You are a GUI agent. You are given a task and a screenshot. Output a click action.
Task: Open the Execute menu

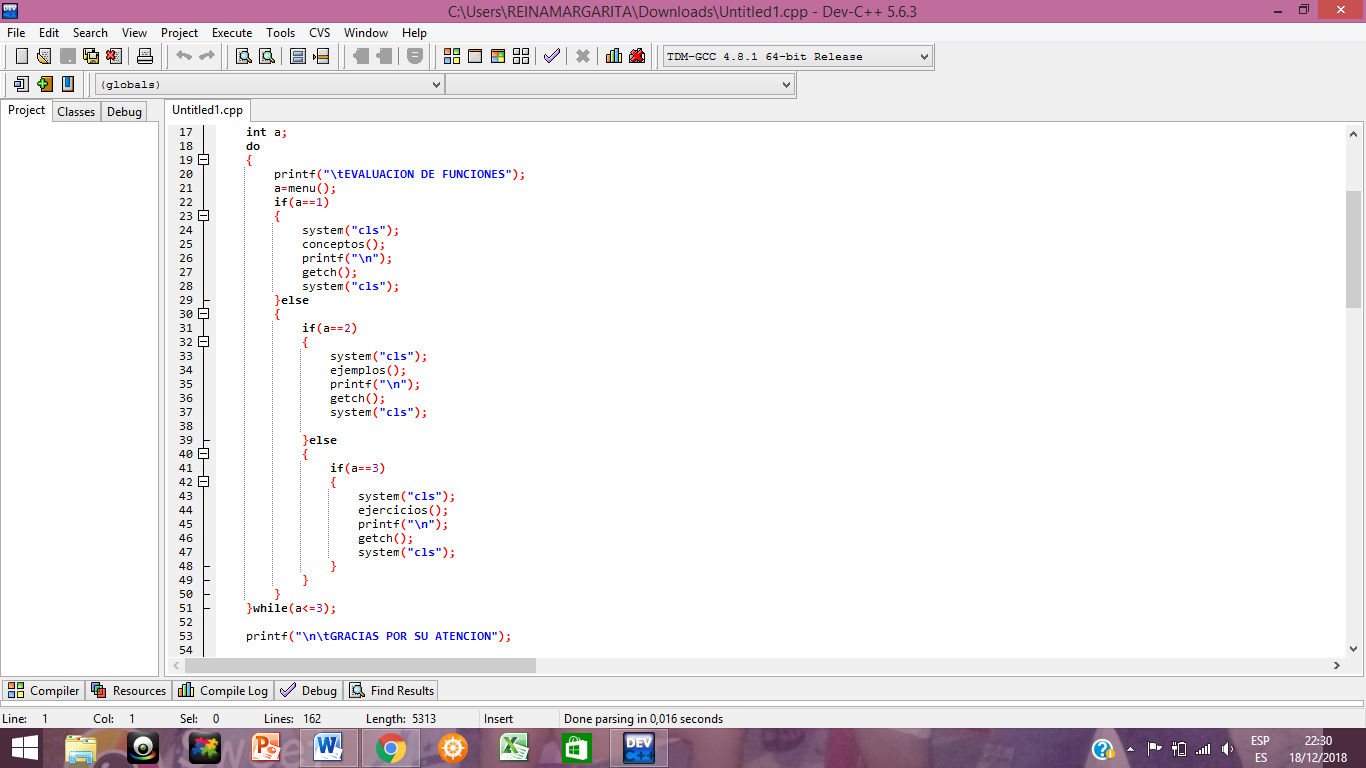click(x=232, y=33)
